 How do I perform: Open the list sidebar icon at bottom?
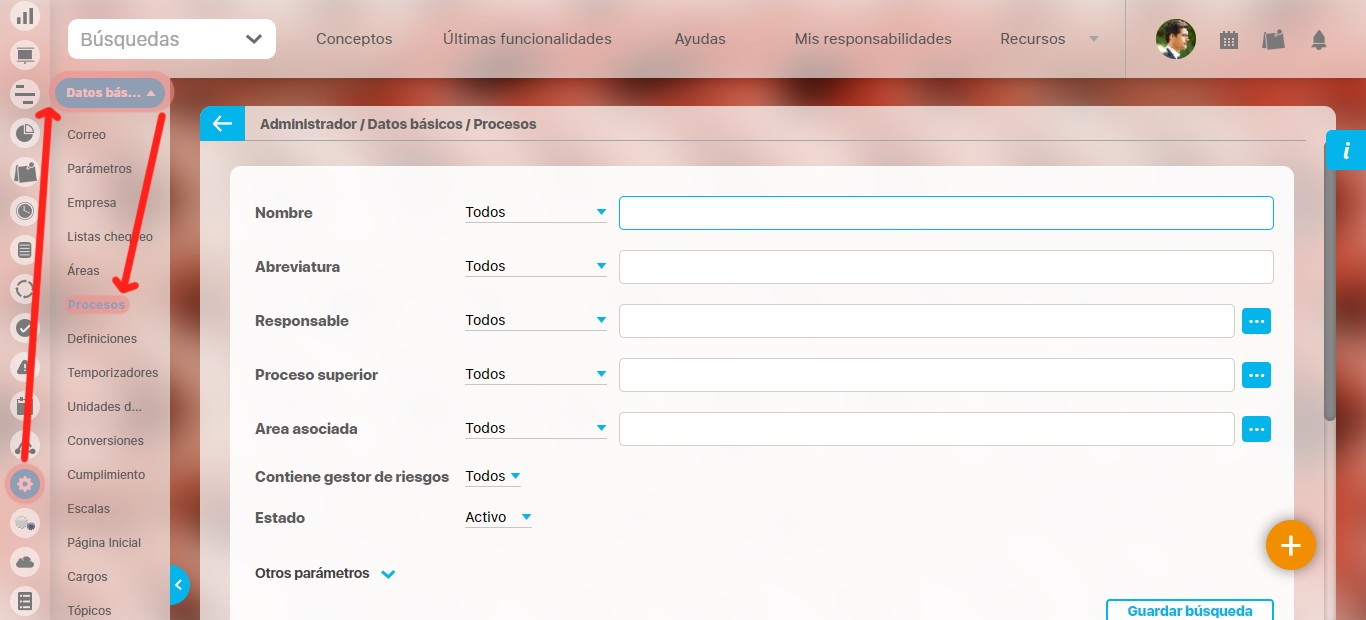(25, 601)
